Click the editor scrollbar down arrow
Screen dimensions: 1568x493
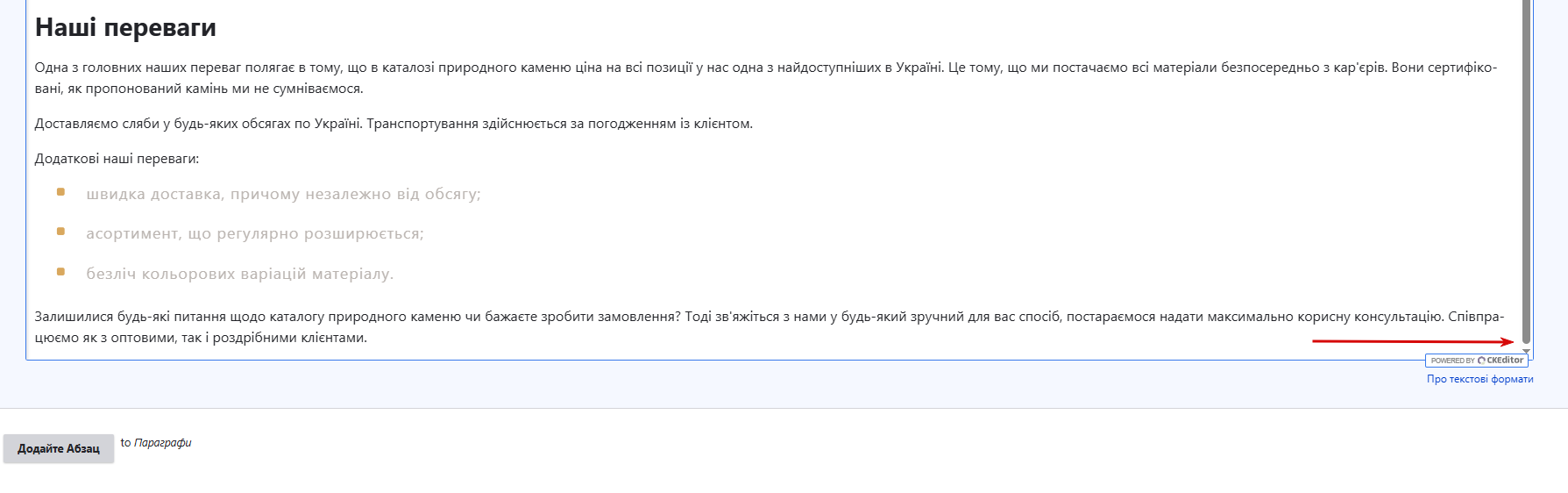pos(1526,351)
